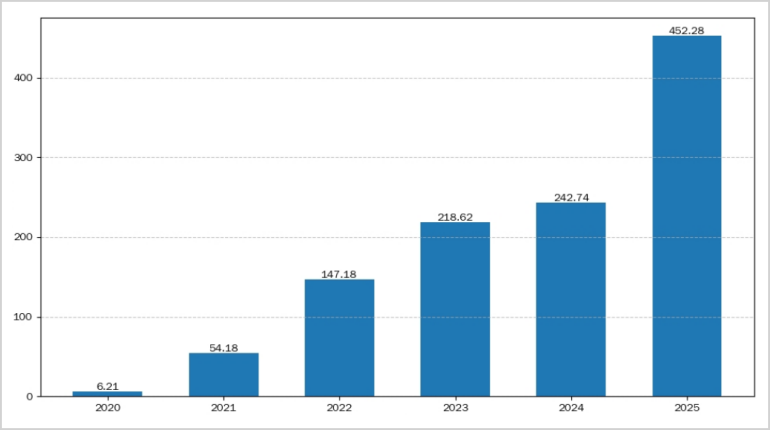Click the 2020 x-axis label
The height and width of the screenshot is (430, 770).
click(x=107, y=408)
